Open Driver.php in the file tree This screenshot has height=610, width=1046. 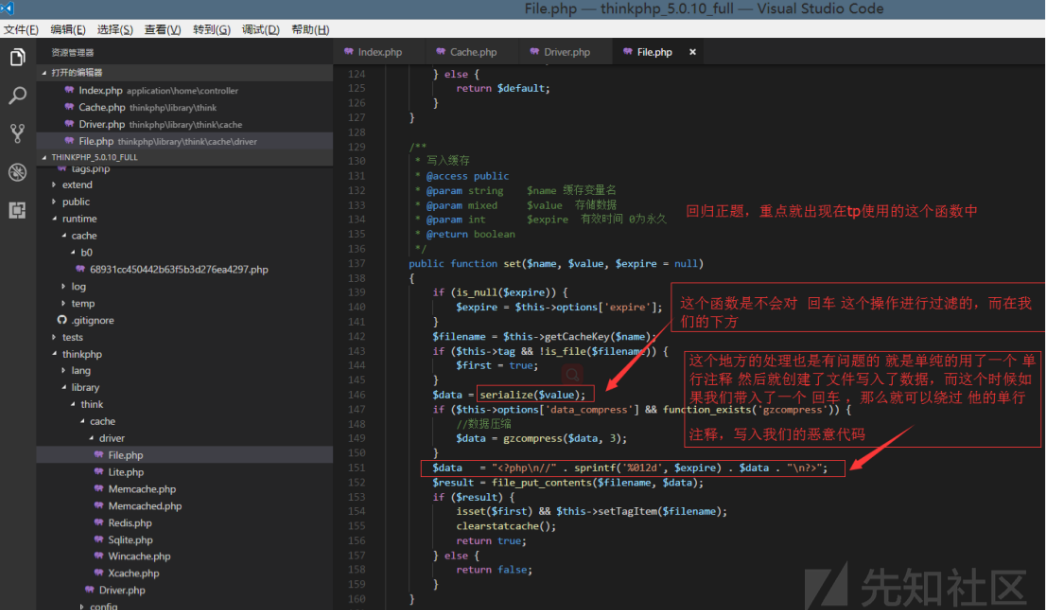tap(121, 590)
